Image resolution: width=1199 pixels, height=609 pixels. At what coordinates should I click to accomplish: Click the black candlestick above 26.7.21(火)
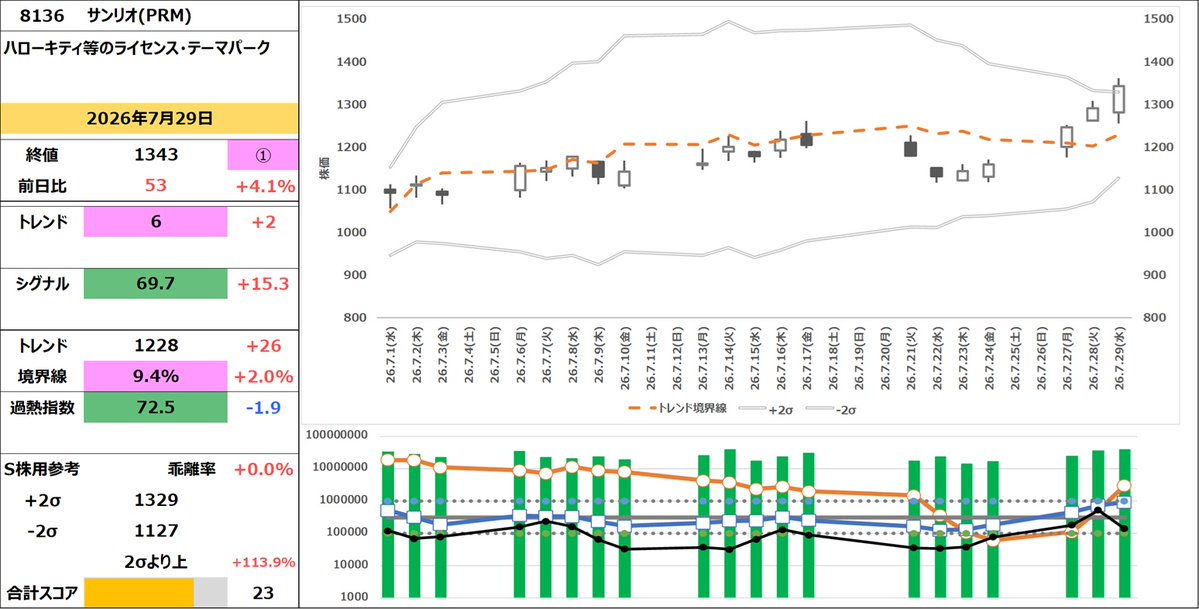coord(911,148)
